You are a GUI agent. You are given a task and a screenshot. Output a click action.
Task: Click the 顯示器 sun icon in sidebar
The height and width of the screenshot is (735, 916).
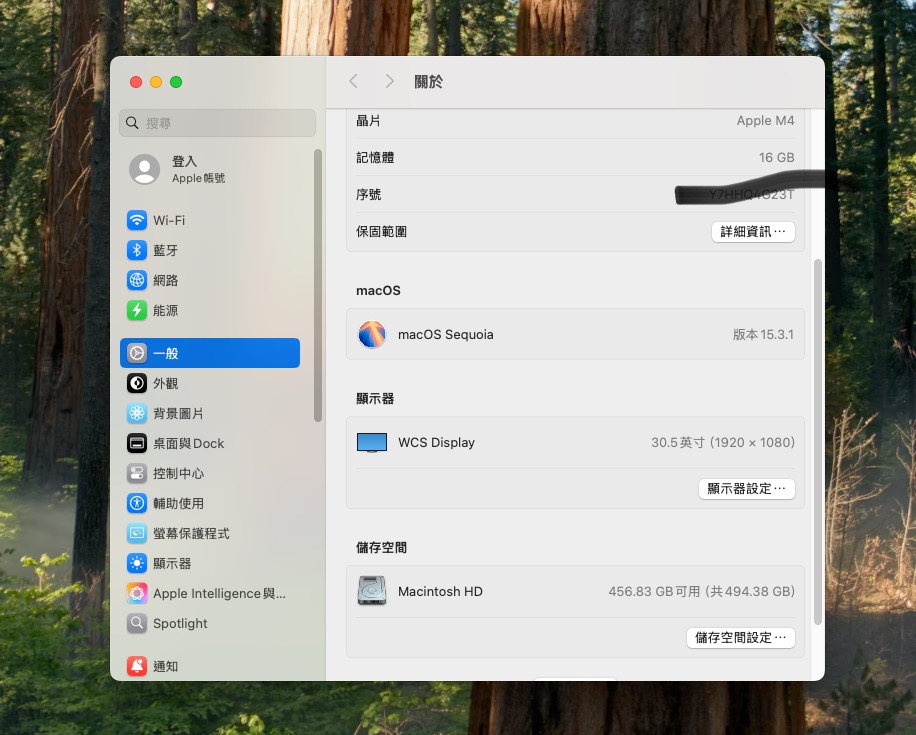coord(137,563)
